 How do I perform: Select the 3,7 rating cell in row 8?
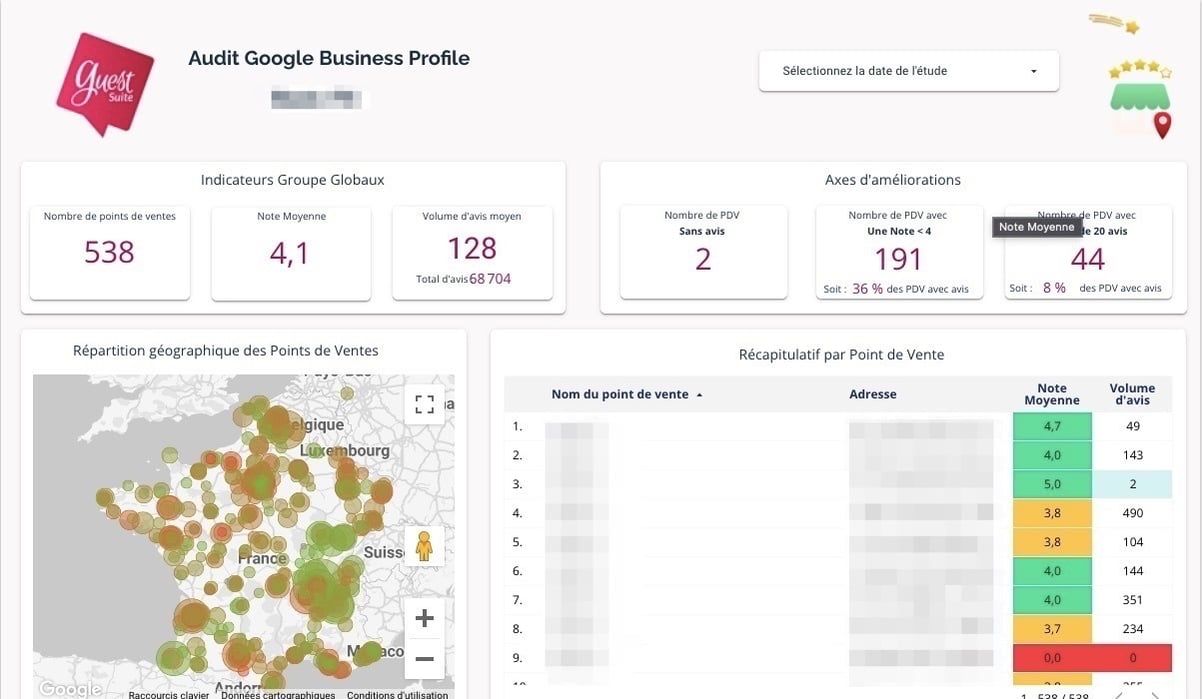click(1052, 629)
